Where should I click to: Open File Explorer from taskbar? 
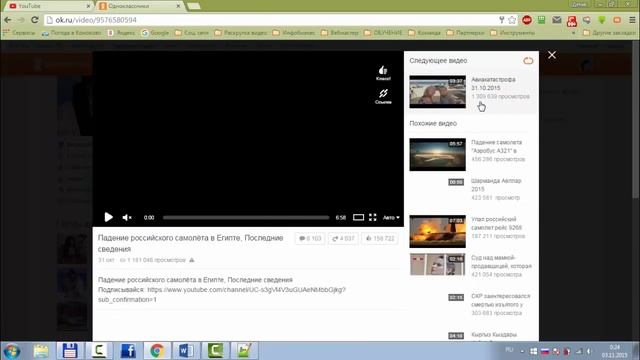coord(41,351)
